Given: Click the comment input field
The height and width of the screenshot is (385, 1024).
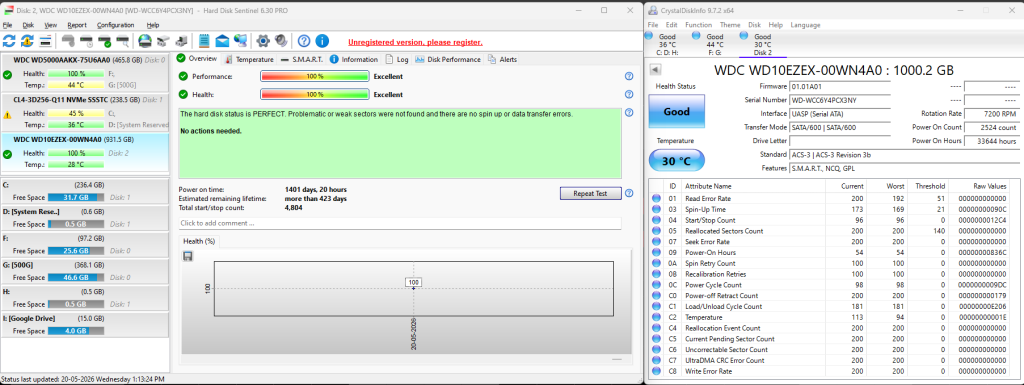Looking at the screenshot, I should click(x=400, y=223).
